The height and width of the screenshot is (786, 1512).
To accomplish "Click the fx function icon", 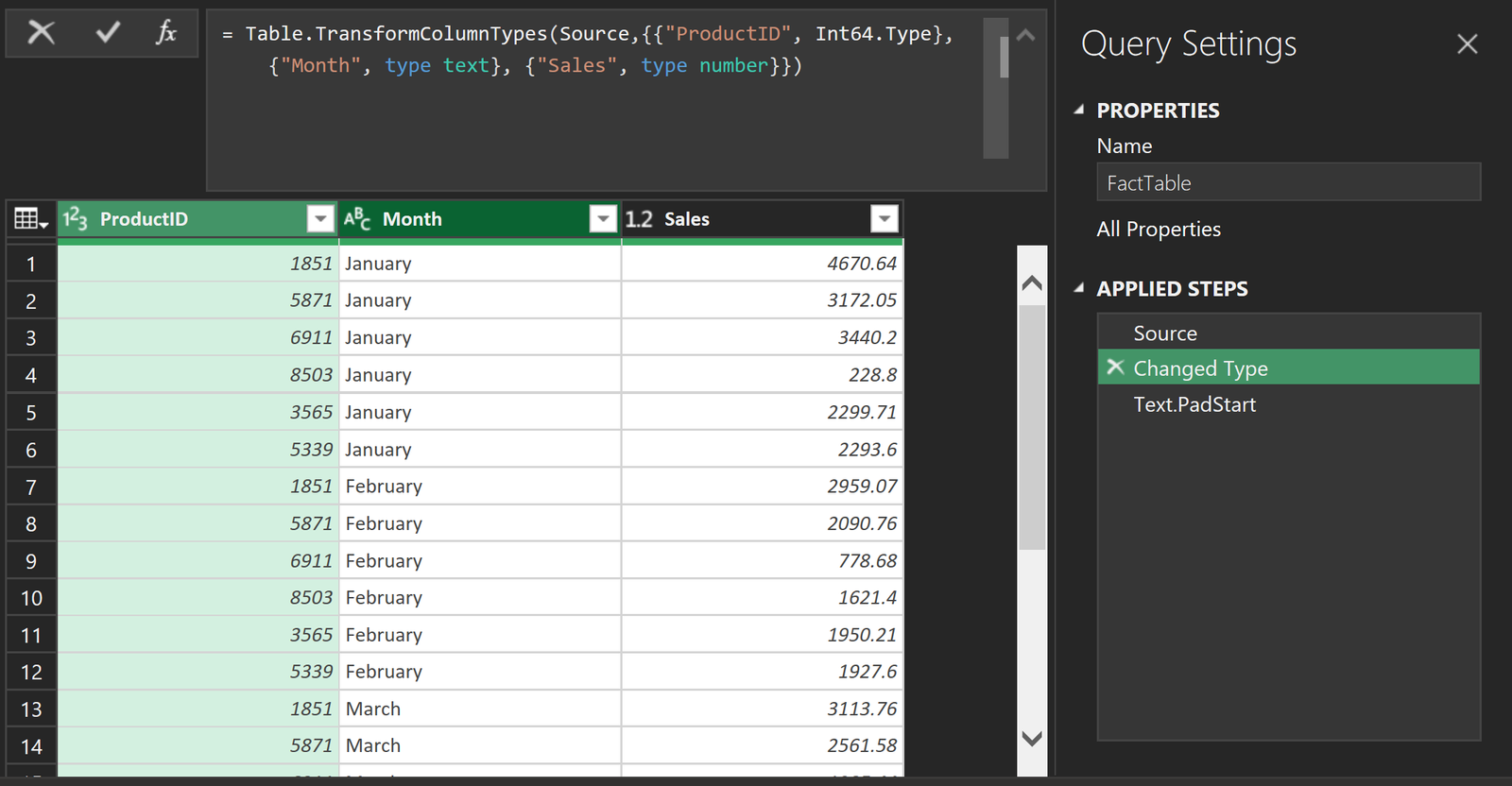I will 166,33.
